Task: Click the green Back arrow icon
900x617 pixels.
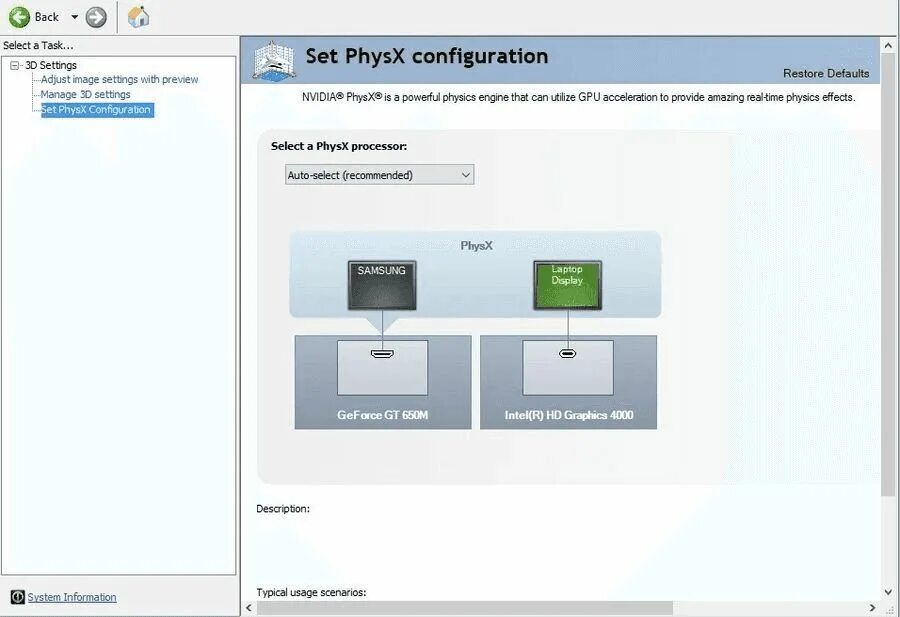Action: 19,17
